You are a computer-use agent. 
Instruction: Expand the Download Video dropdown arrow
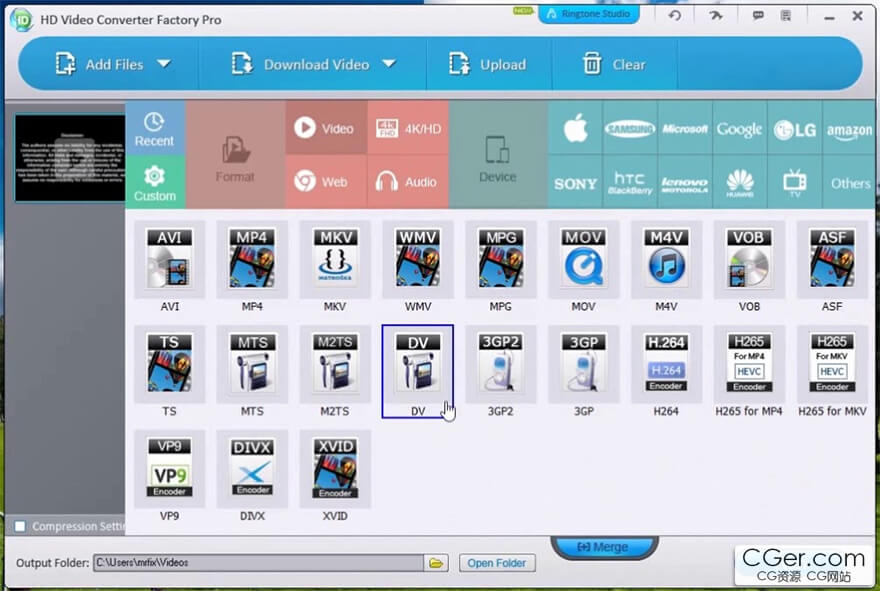coord(389,64)
